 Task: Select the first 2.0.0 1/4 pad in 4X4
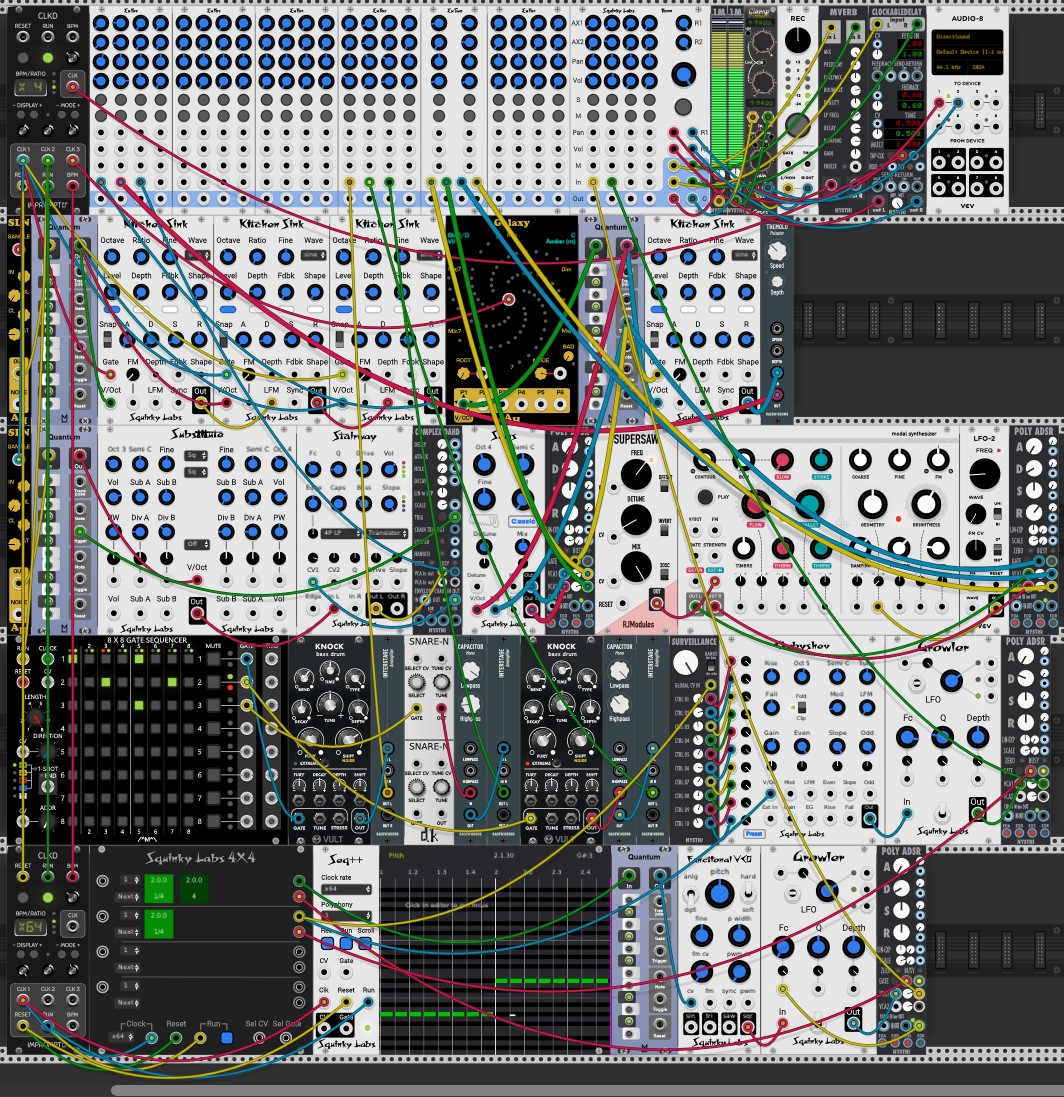click(158, 888)
